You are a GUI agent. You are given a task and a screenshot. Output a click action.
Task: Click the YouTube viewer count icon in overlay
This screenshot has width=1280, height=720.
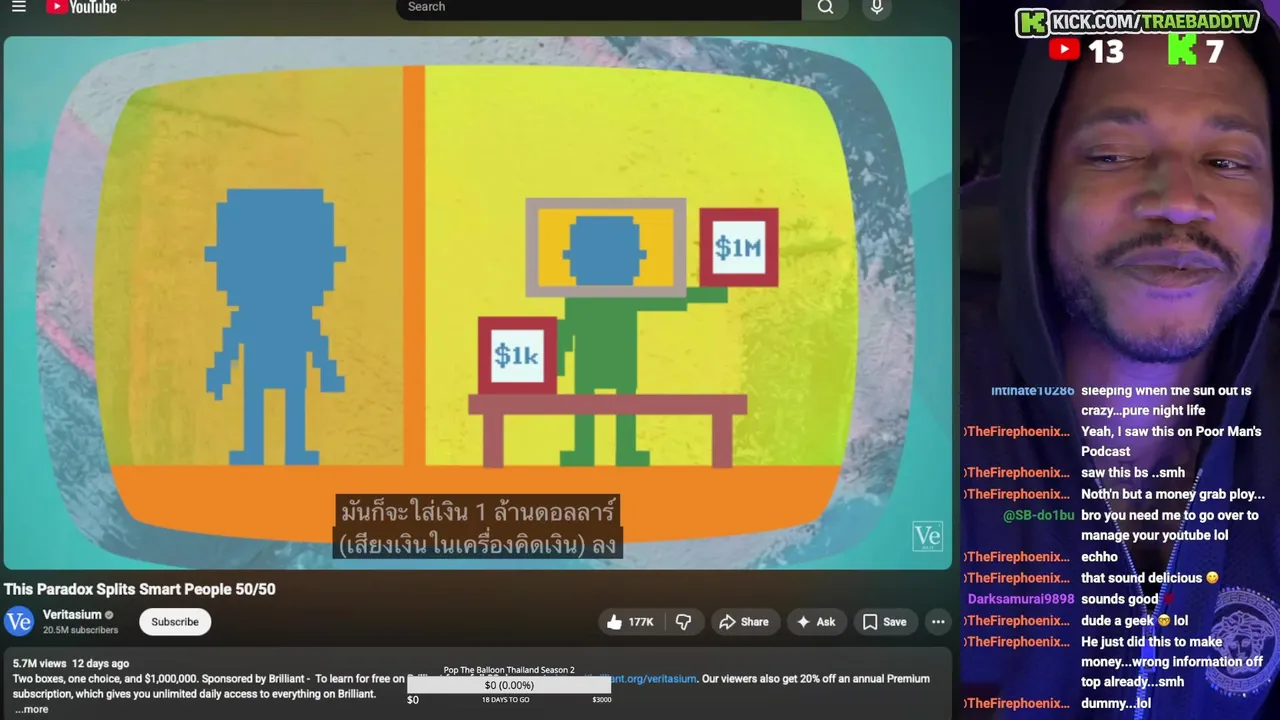pyautogui.click(x=1064, y=50)
